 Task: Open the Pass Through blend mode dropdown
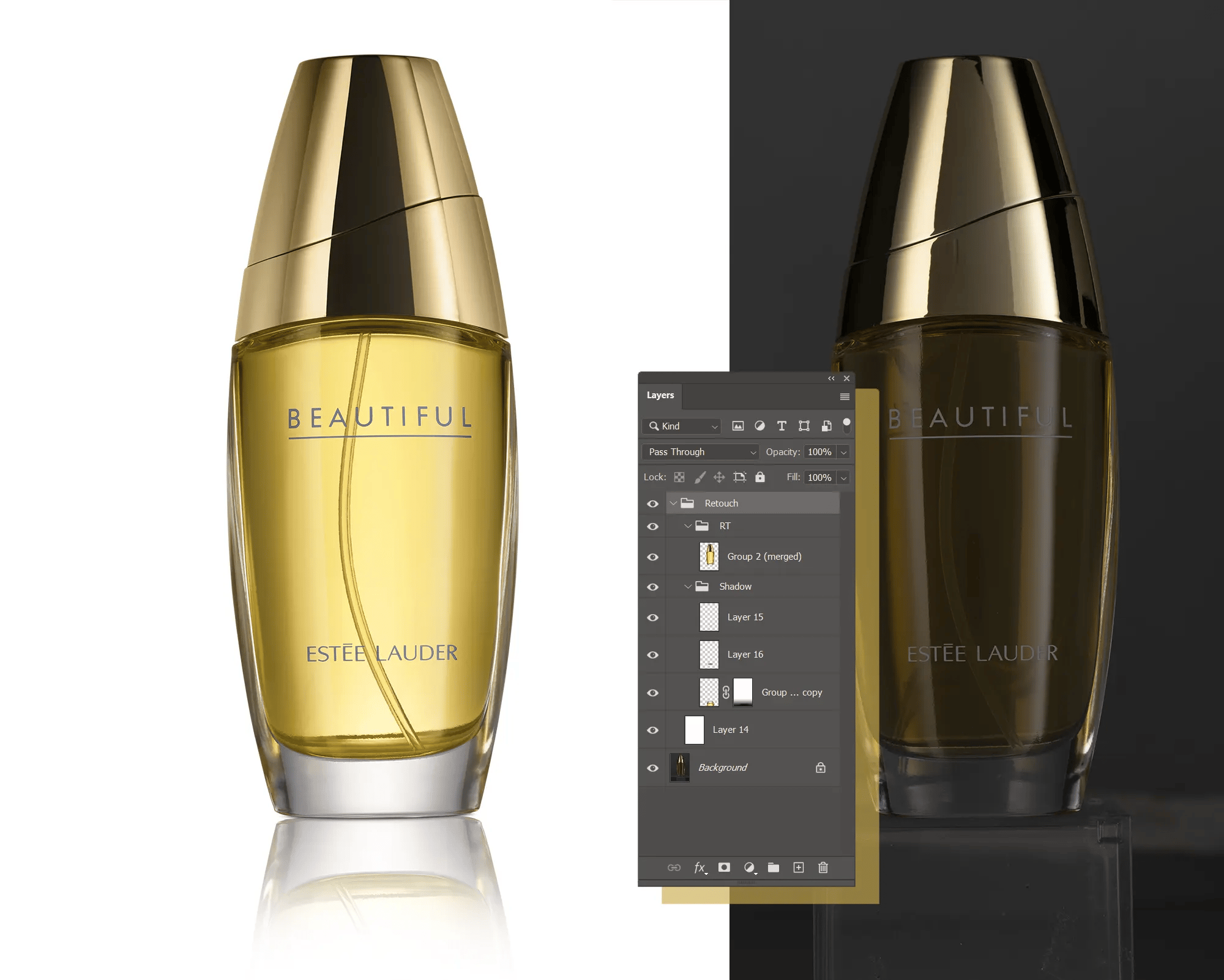[x=701, y=451]
